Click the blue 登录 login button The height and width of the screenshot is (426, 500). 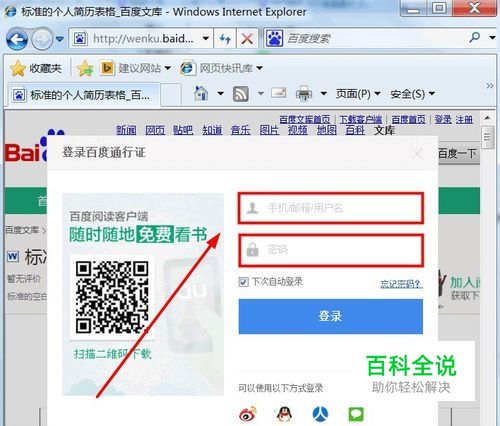[331, 316]
